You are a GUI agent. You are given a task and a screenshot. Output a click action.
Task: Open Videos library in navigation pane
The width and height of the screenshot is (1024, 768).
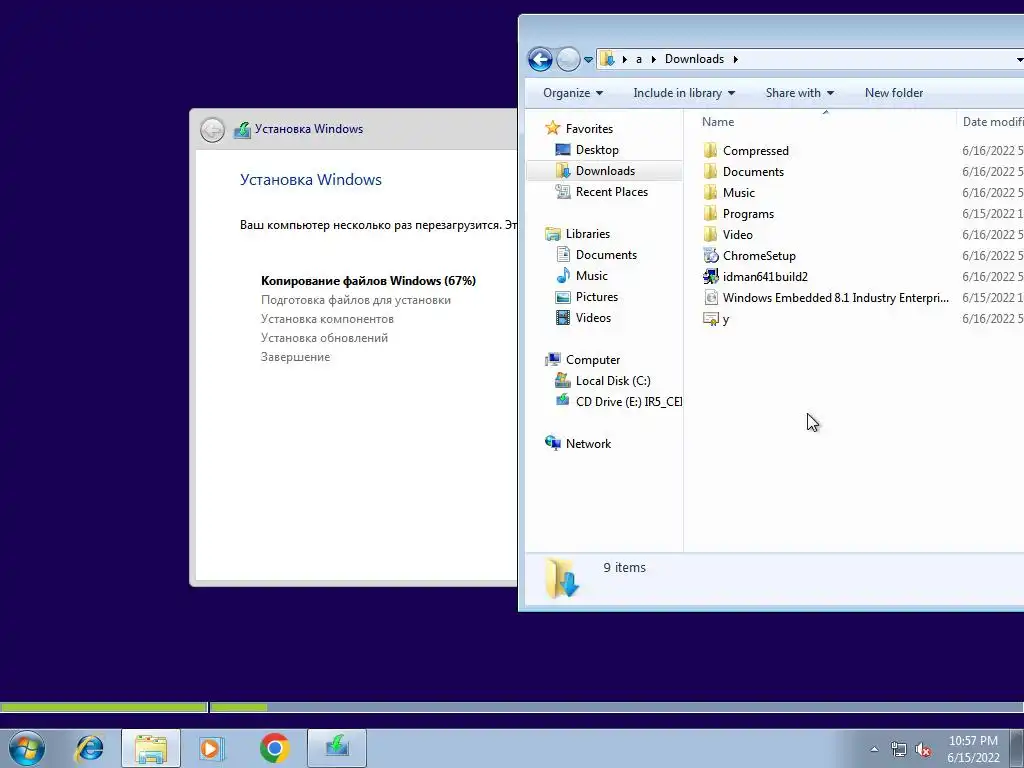coord(593,317)
